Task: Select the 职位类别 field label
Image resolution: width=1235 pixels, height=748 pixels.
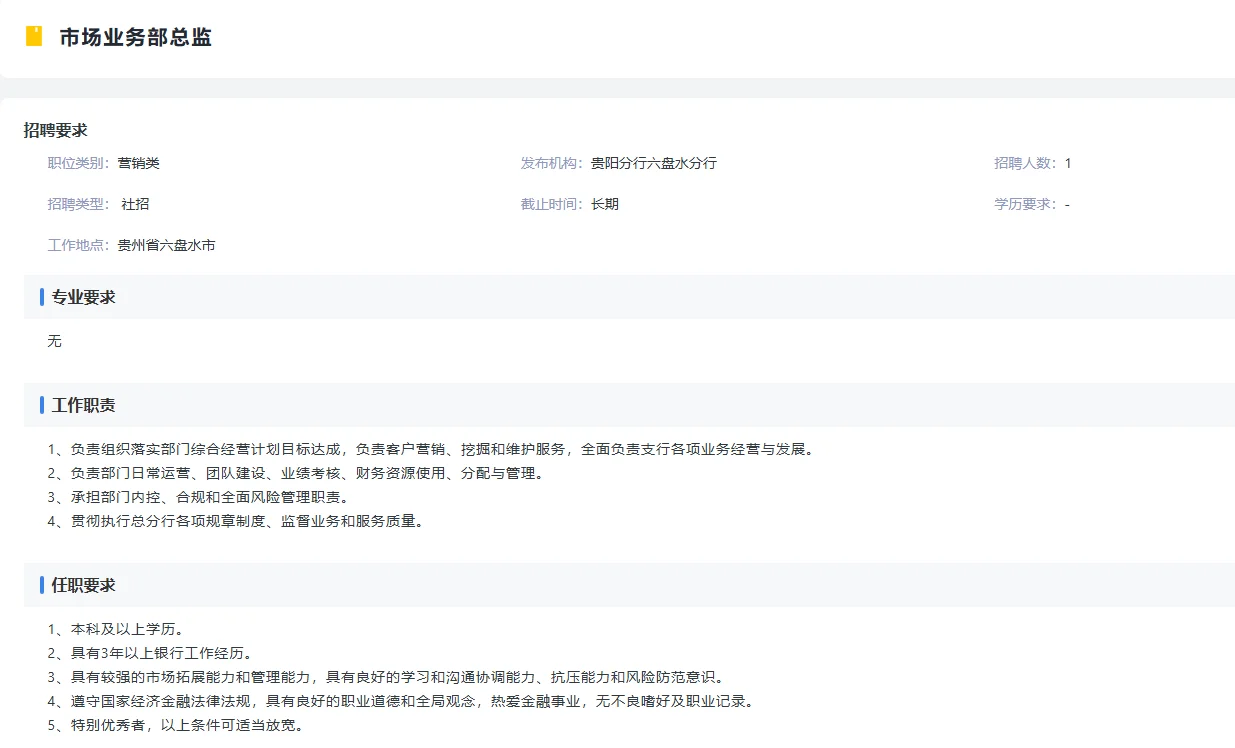Action: tap(77, 162)
